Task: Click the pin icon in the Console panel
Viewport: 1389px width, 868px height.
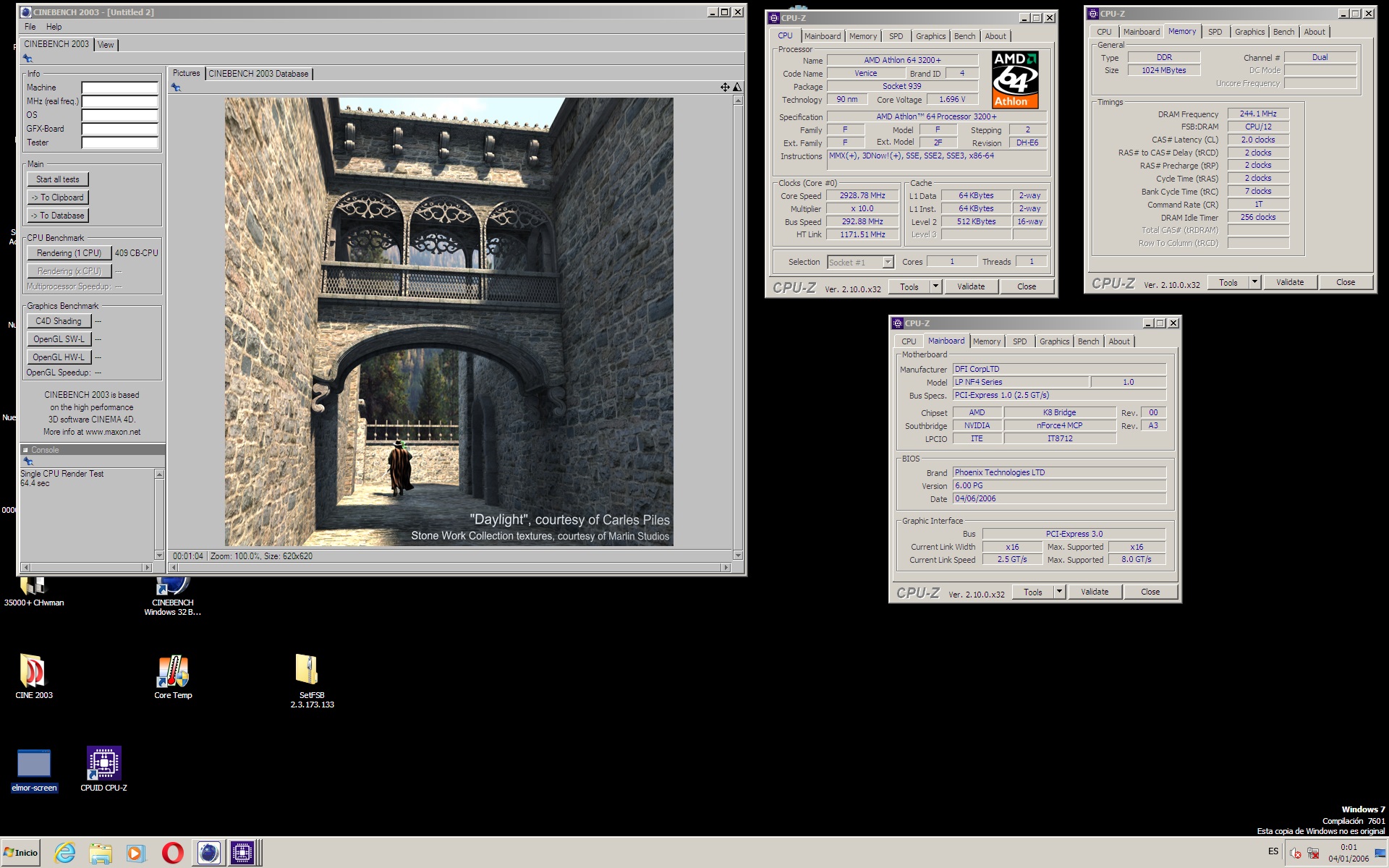Action: [27, 461]
